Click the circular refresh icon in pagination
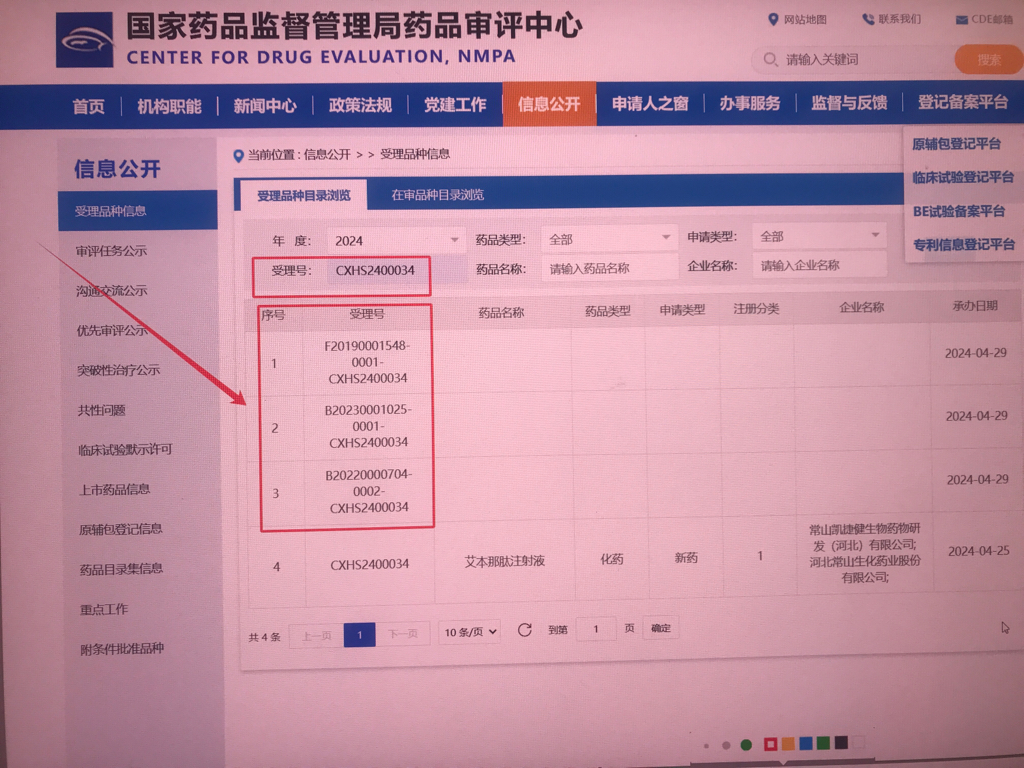1024x768 pixels. [524, 630]
